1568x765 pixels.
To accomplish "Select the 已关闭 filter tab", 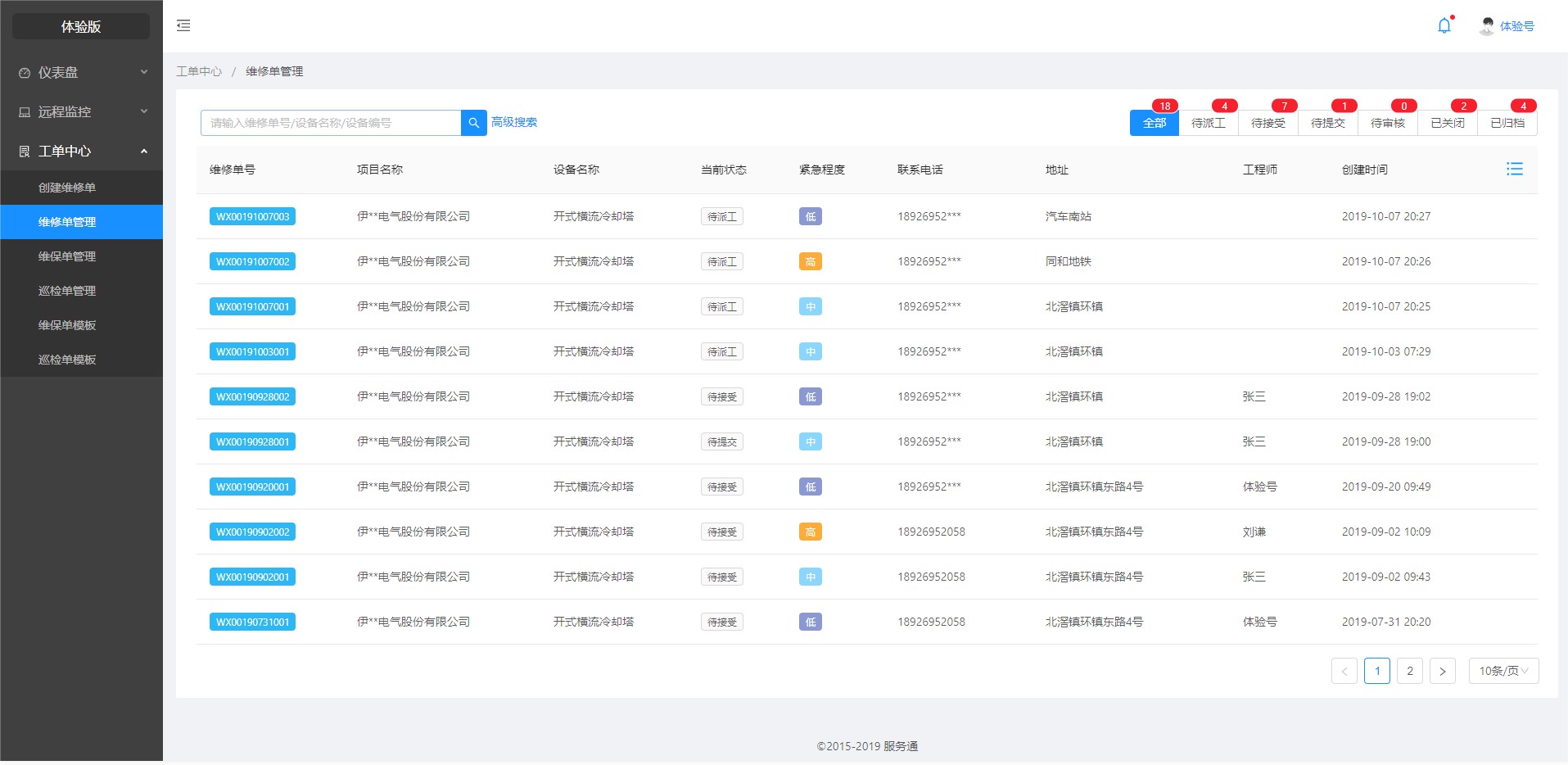I will tap(1448, 123).
